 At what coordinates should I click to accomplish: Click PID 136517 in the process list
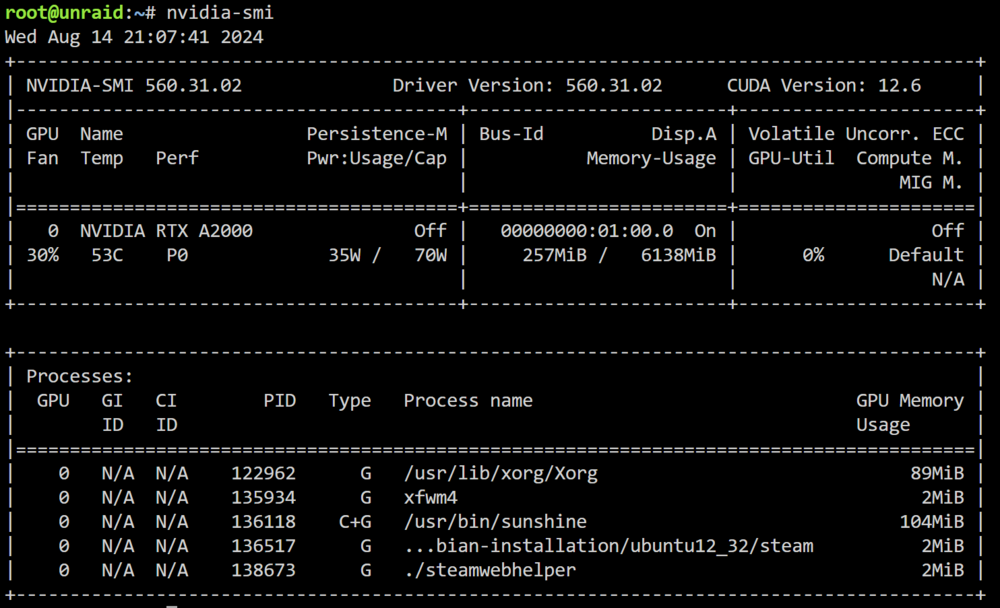263,546
